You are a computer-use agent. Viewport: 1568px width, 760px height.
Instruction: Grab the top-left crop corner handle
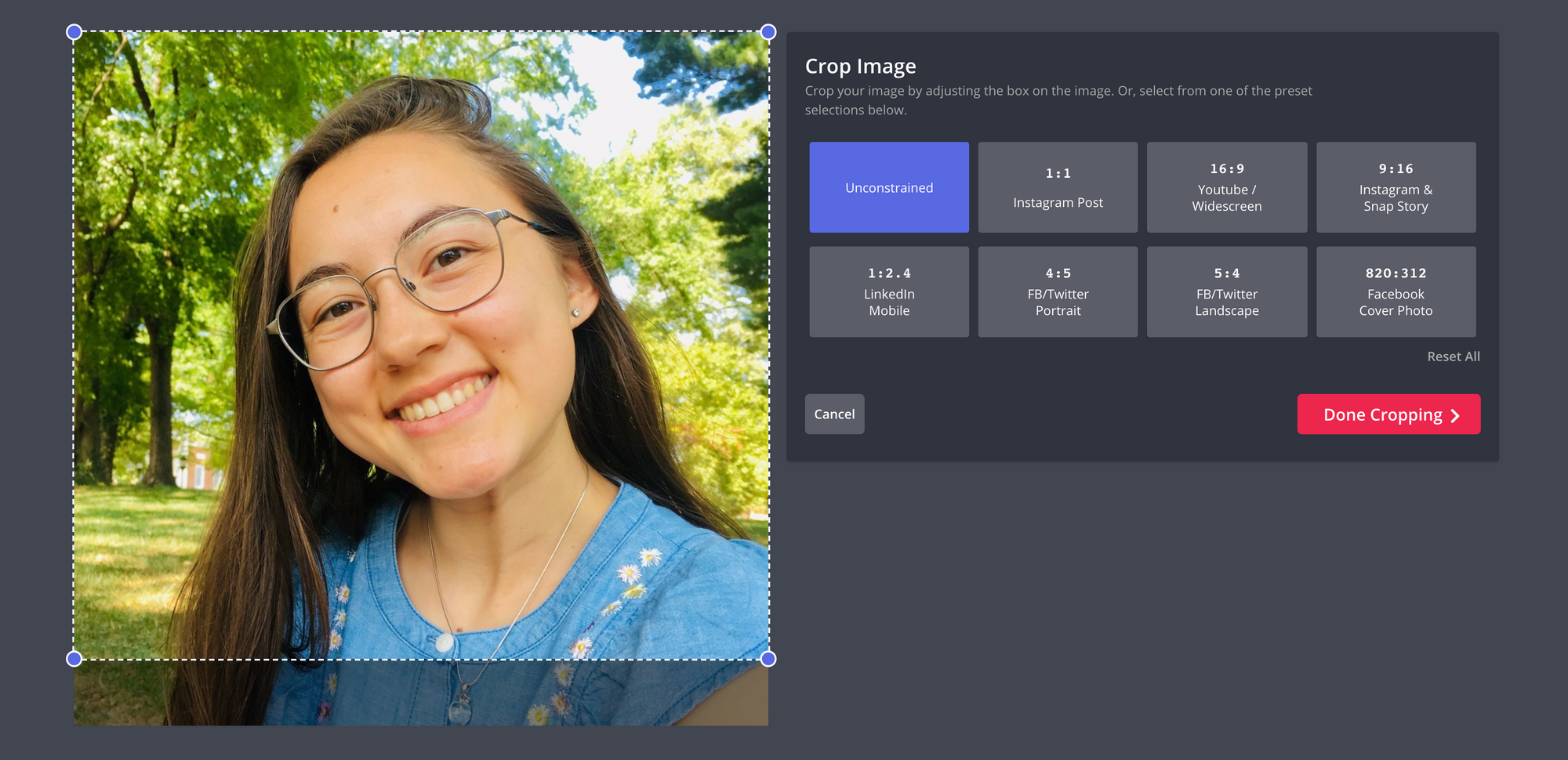pos(74,32)
